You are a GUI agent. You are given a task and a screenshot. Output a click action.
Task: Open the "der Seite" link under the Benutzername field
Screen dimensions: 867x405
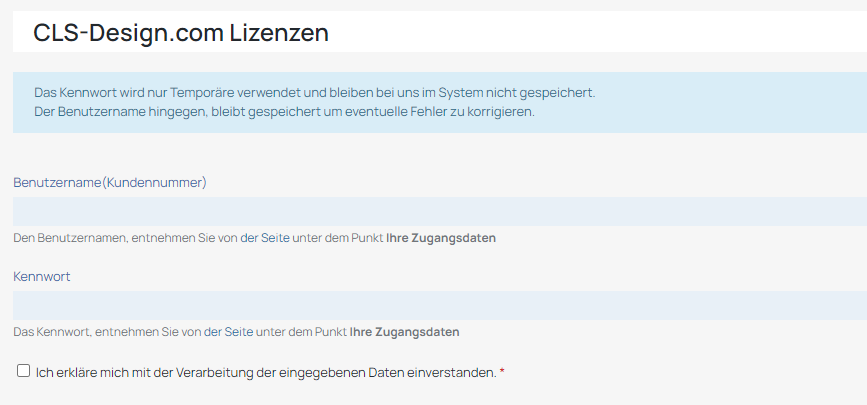pyautogui.click(x=264, y=238)
